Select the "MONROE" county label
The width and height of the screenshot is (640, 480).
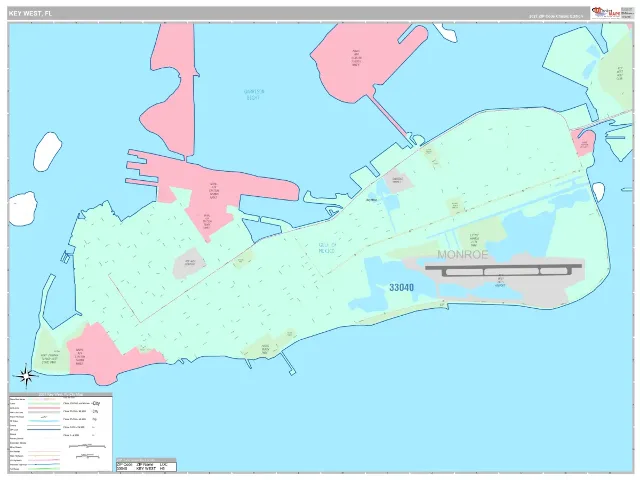pyautogui.click(x=462, y=255)
